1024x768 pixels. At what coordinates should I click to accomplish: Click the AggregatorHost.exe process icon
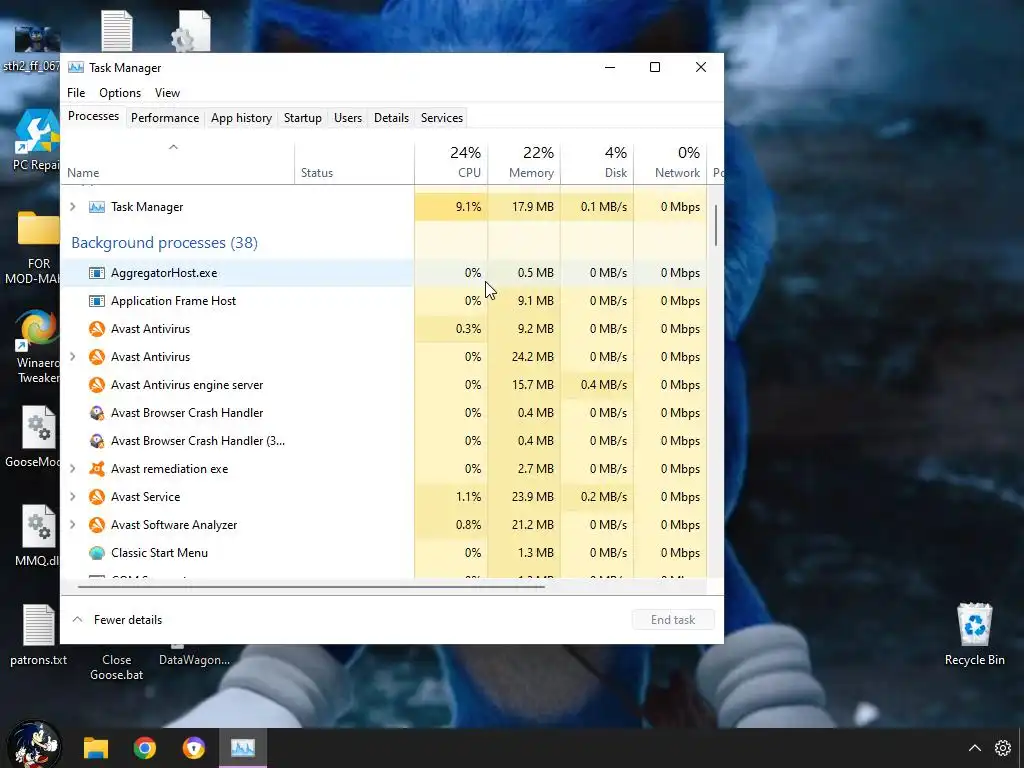pos(97,273)
